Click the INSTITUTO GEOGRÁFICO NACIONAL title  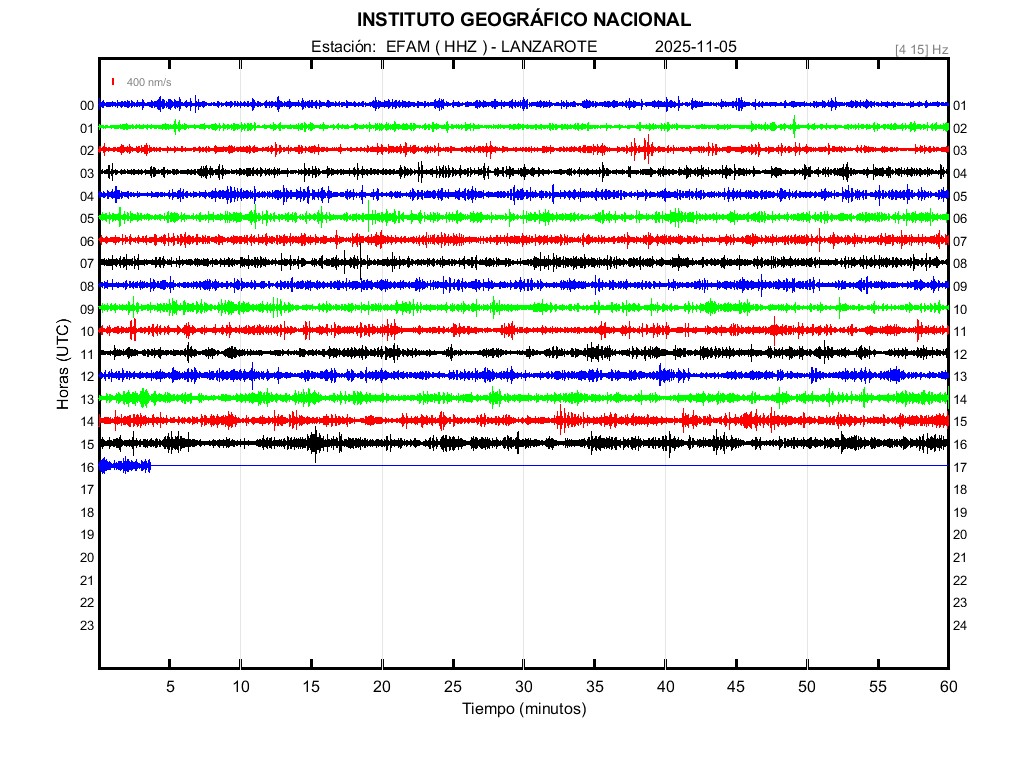(523, 20)
